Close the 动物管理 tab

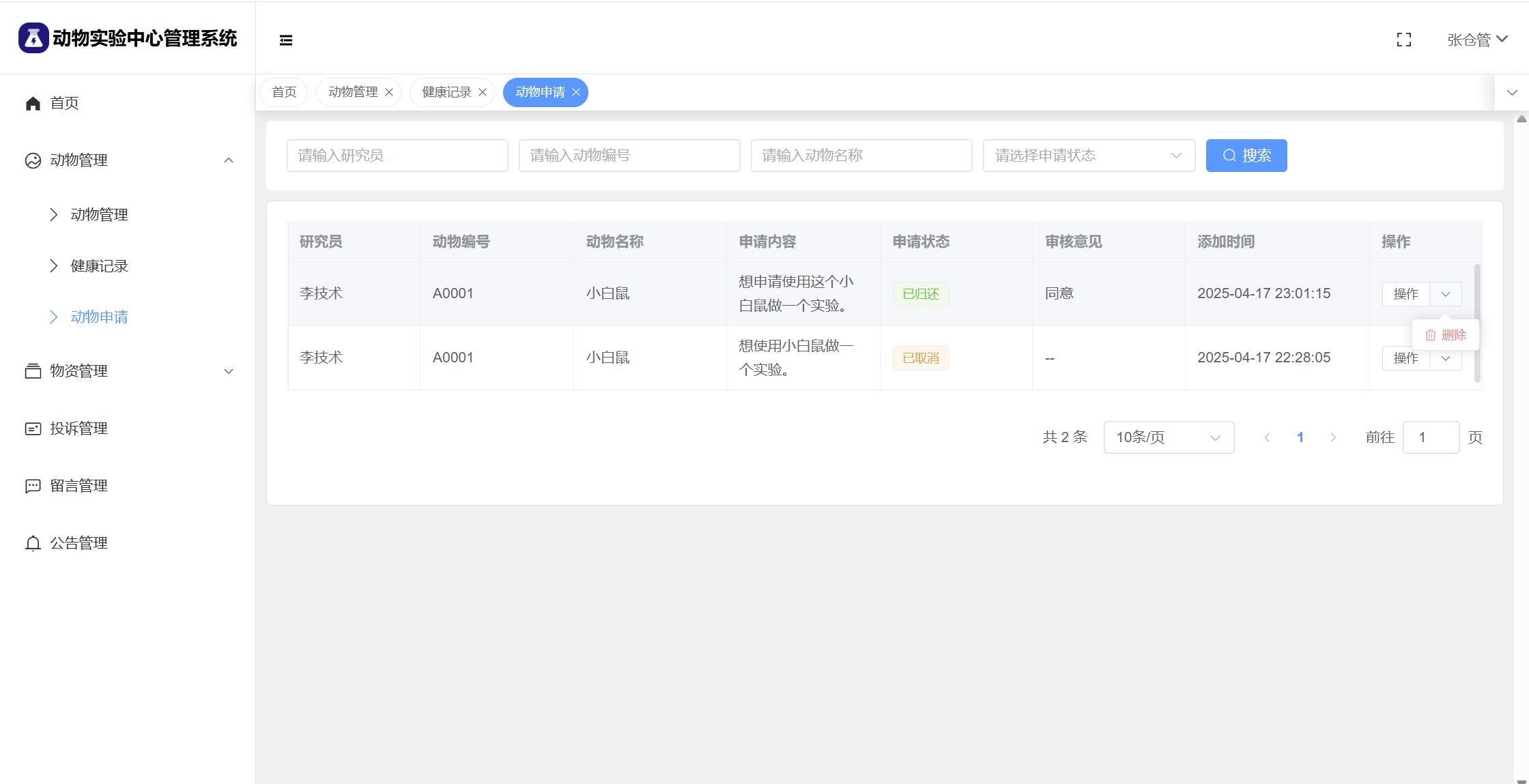[389, 92]
